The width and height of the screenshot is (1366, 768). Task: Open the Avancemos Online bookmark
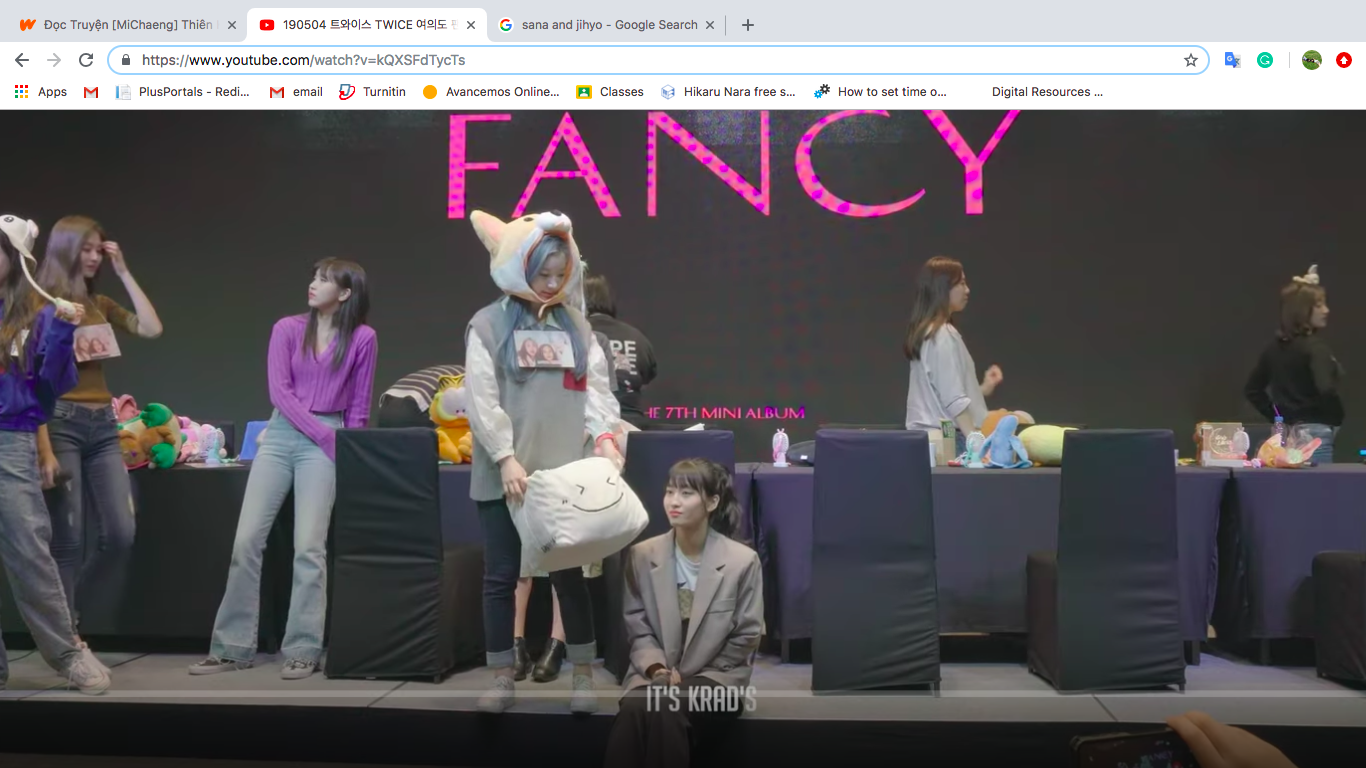tap(491, 92)
